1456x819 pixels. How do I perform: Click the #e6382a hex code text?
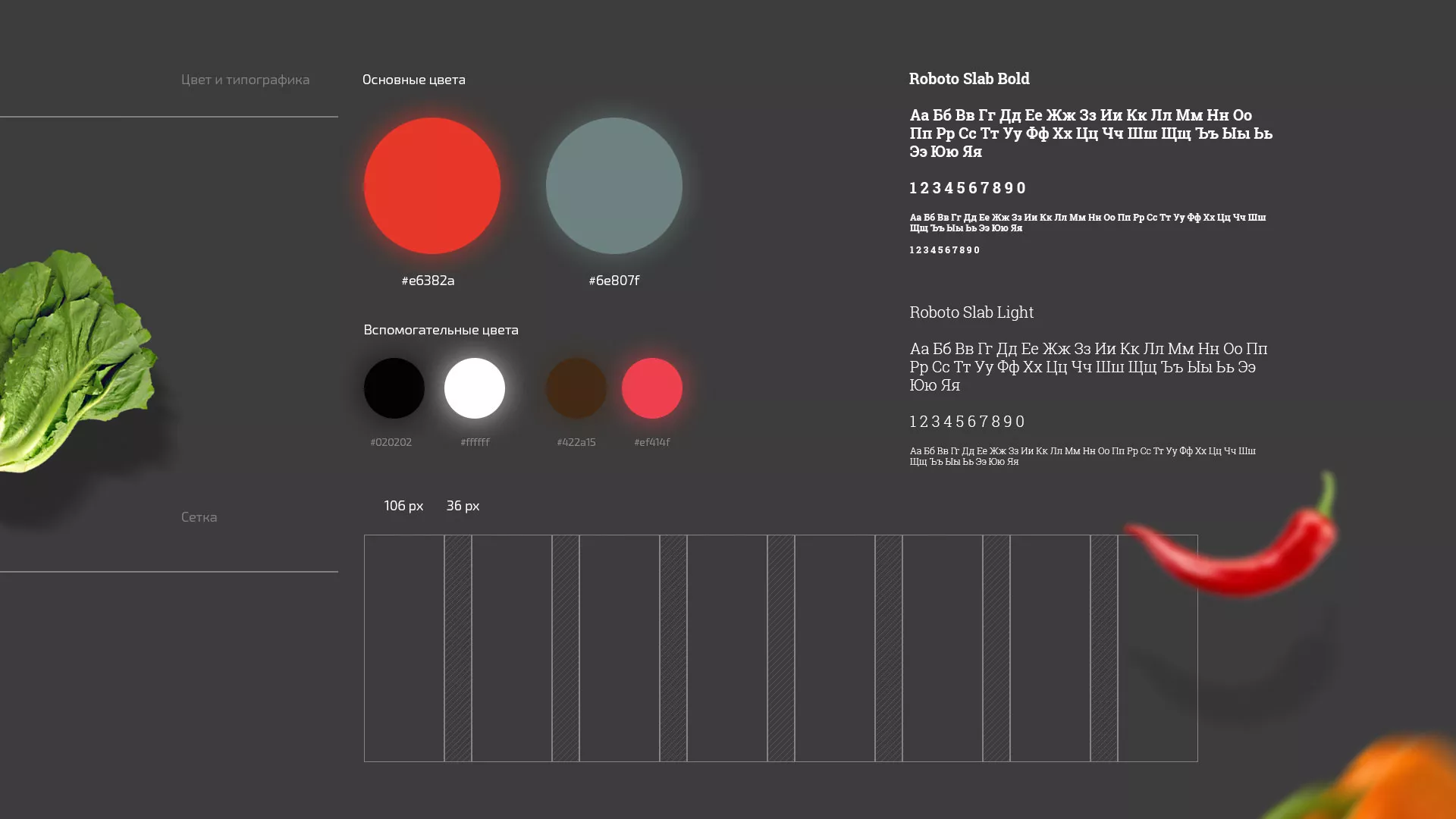click(x=428, y=281)
